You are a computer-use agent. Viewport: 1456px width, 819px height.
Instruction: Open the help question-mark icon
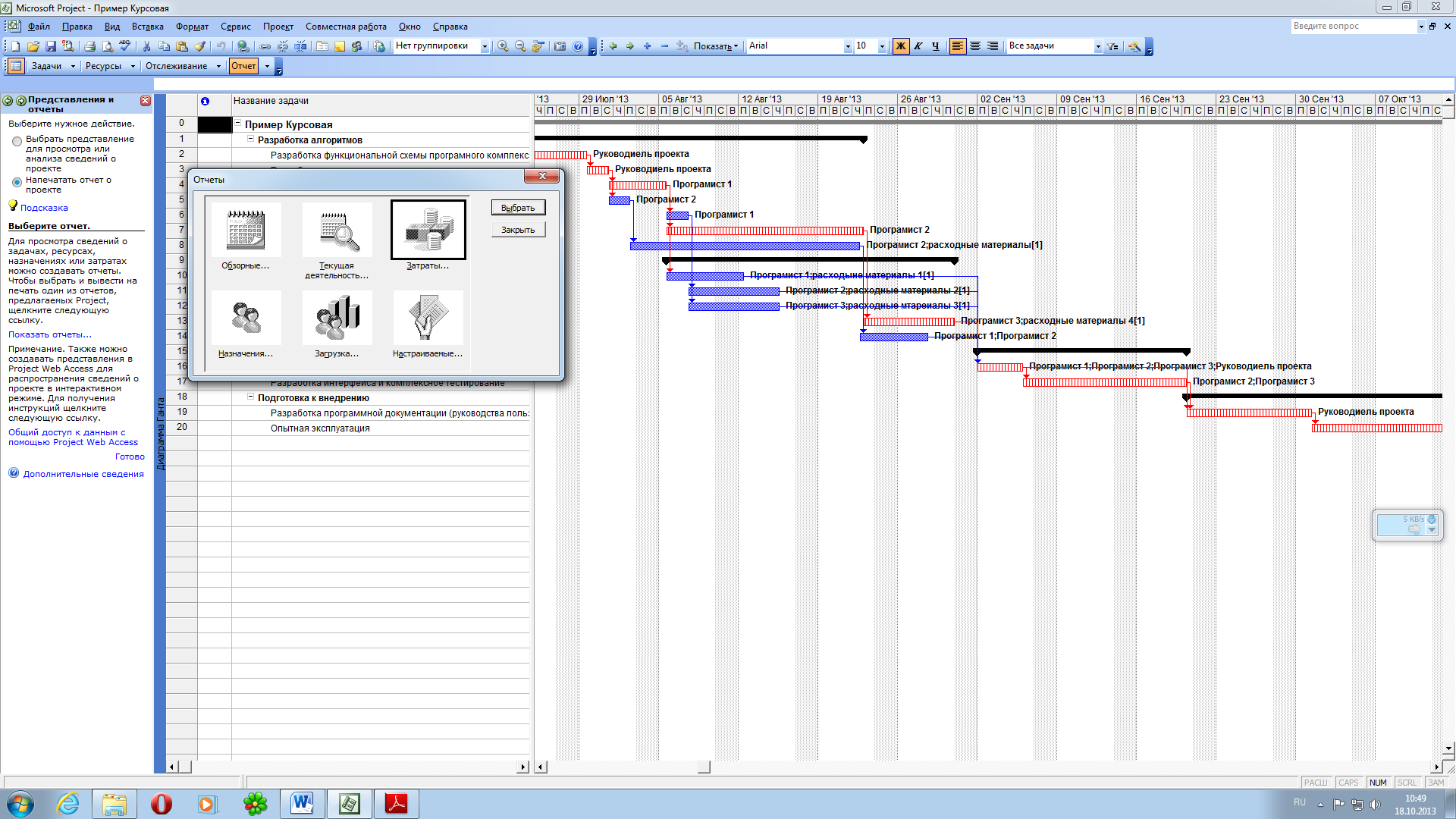pyautogui.click(x=578, y=46)
